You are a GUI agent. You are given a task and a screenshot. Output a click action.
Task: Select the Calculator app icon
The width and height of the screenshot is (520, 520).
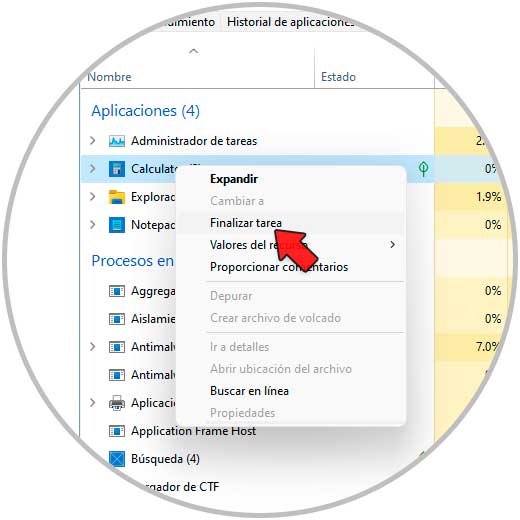[x=117, y=169]
